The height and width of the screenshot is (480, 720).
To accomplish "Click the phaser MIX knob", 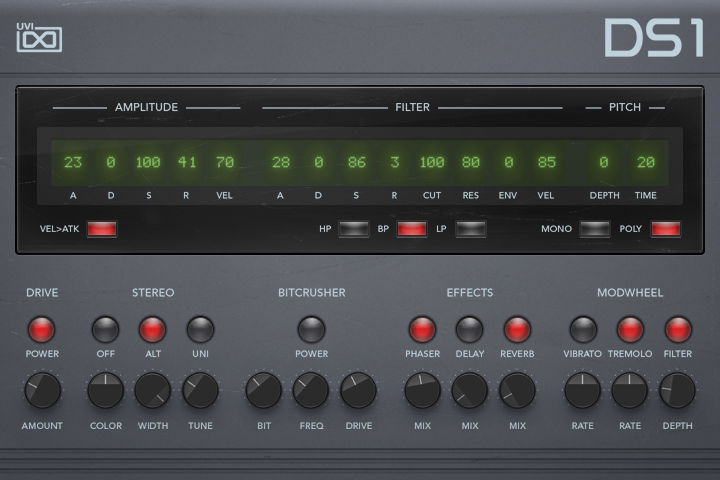I will [422, 390].
